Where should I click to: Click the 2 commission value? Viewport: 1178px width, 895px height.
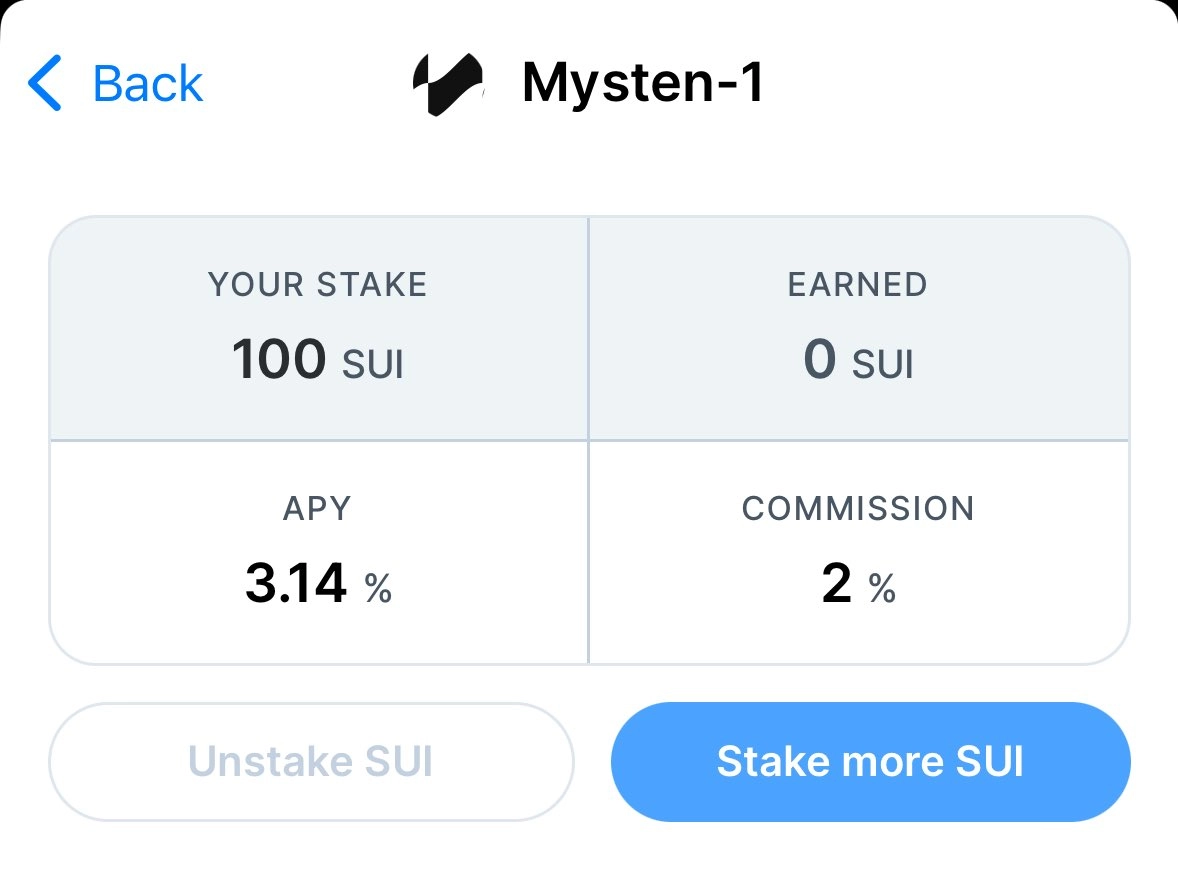pyautogui.click(x=836, y=584)
